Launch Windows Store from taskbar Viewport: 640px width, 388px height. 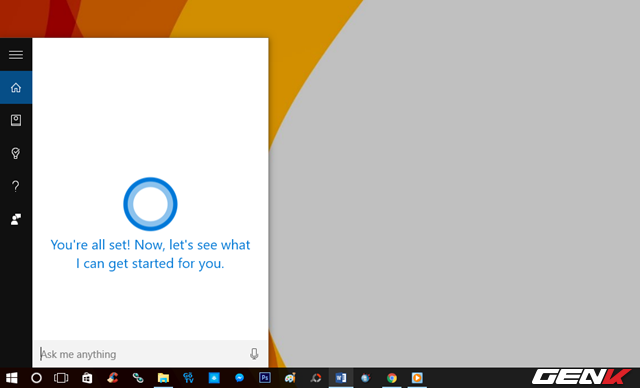coord(87,378)
